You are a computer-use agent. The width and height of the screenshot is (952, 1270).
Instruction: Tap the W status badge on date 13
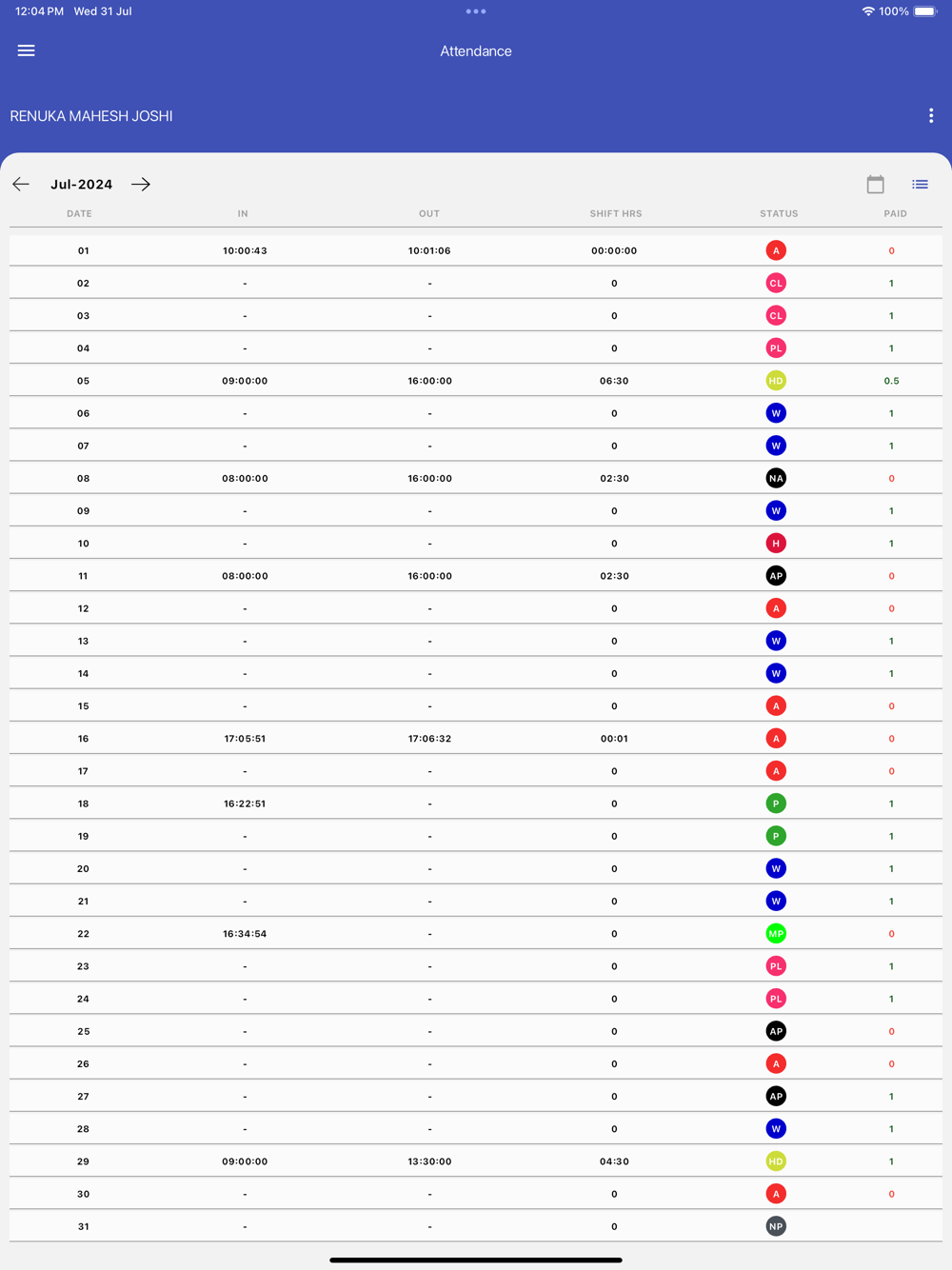(x=776, y=641)
